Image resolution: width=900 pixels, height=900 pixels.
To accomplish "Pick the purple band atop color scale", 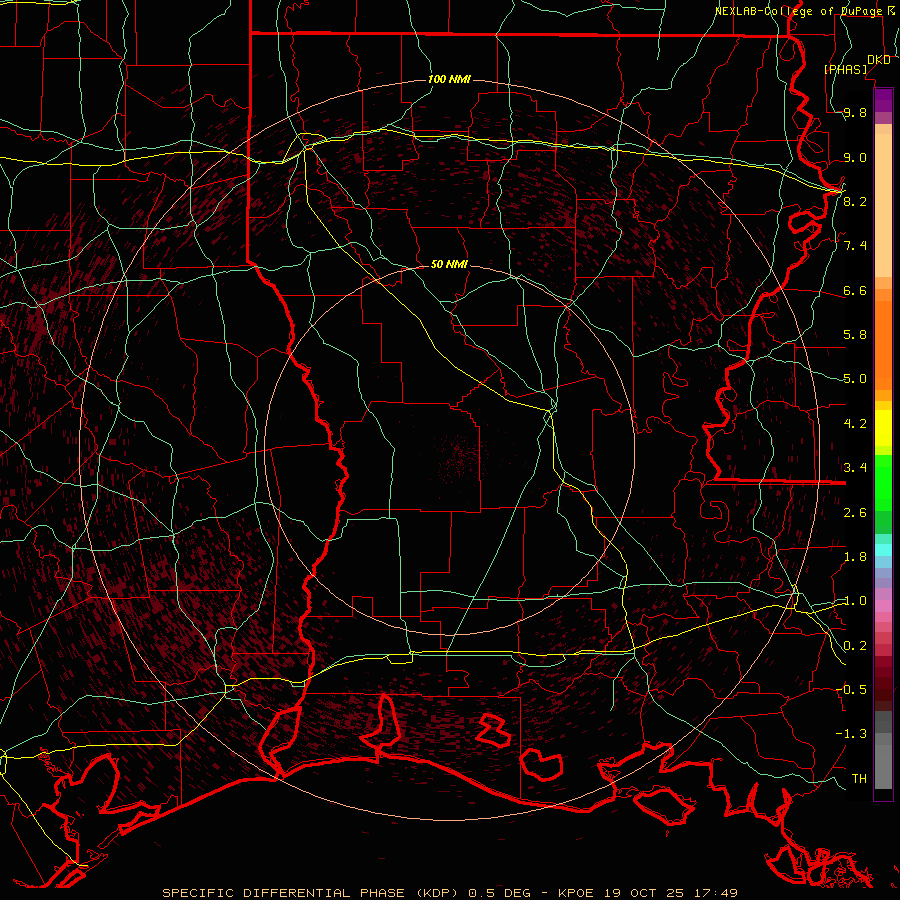I will coord(883,100).
